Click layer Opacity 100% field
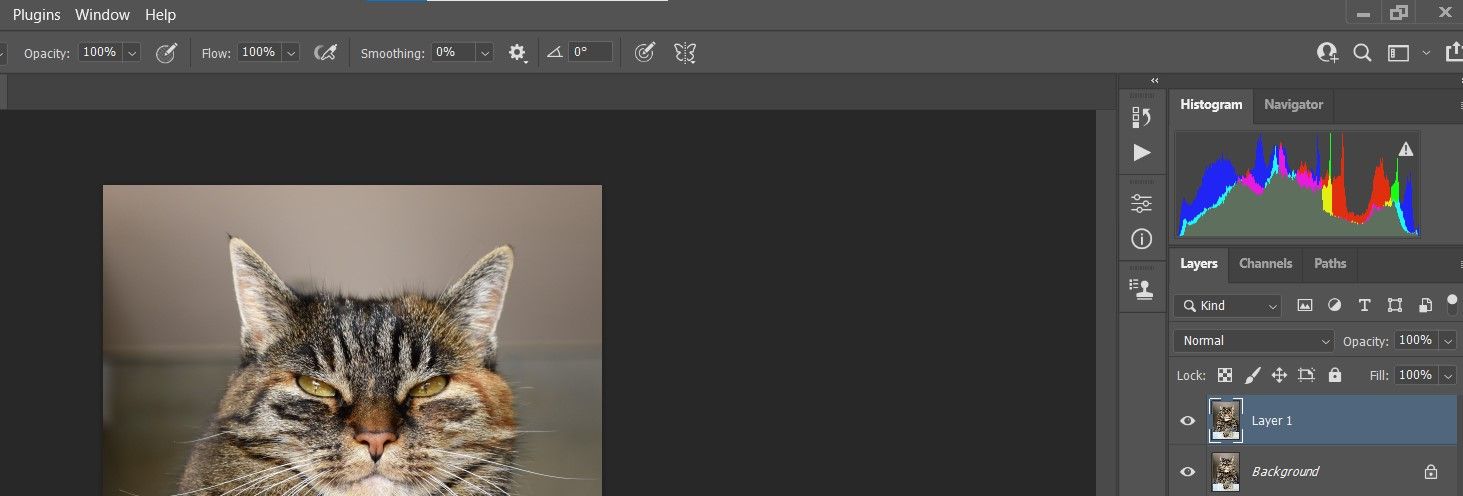The width and height of the screenshot is (1463, 496). [1415, 341]
